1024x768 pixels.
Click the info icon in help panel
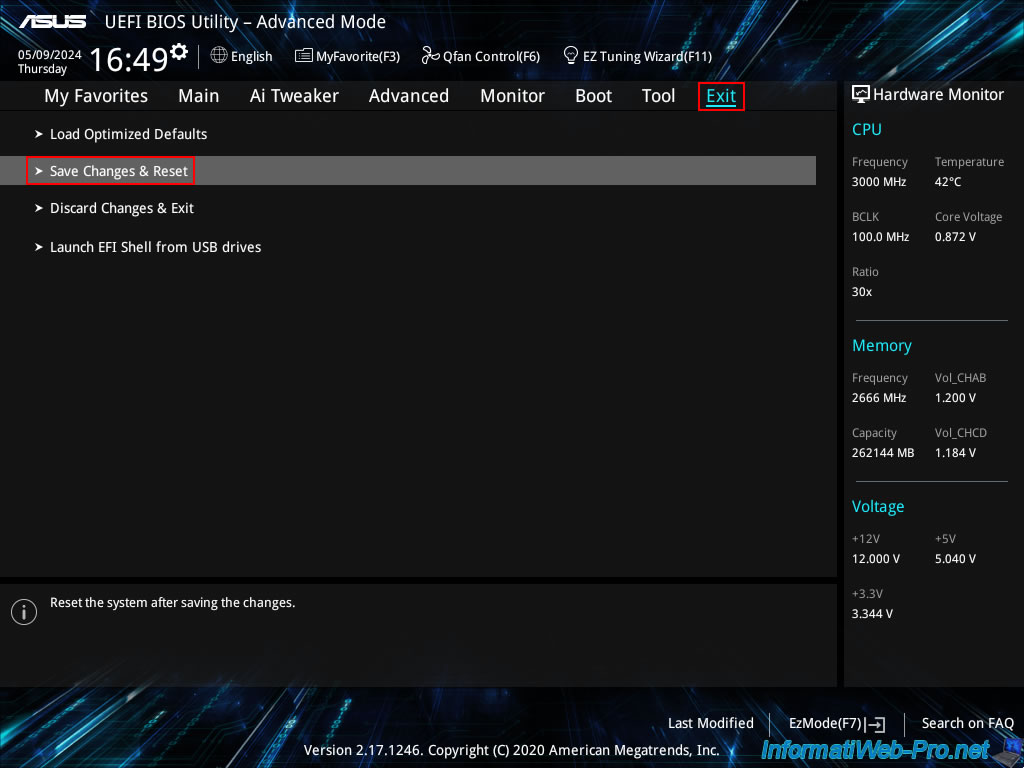tap(23, 612)
